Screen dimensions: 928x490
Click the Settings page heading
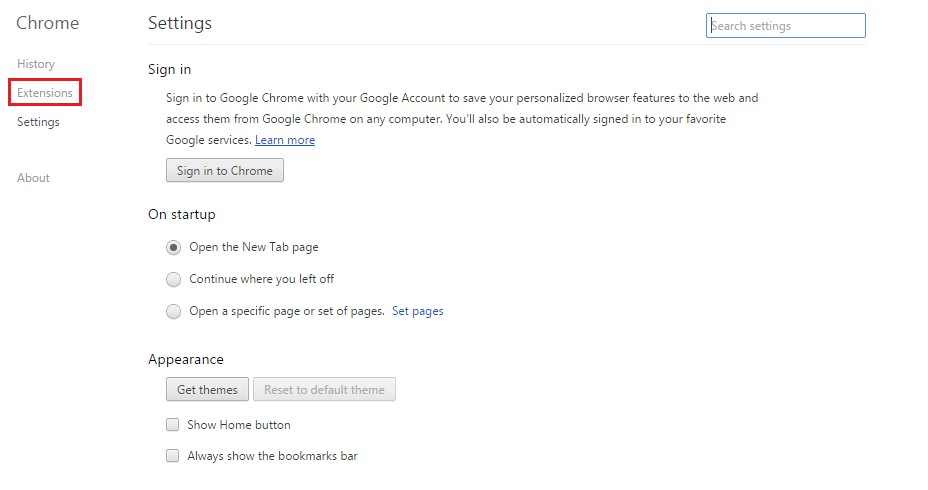tap(180, 23)
